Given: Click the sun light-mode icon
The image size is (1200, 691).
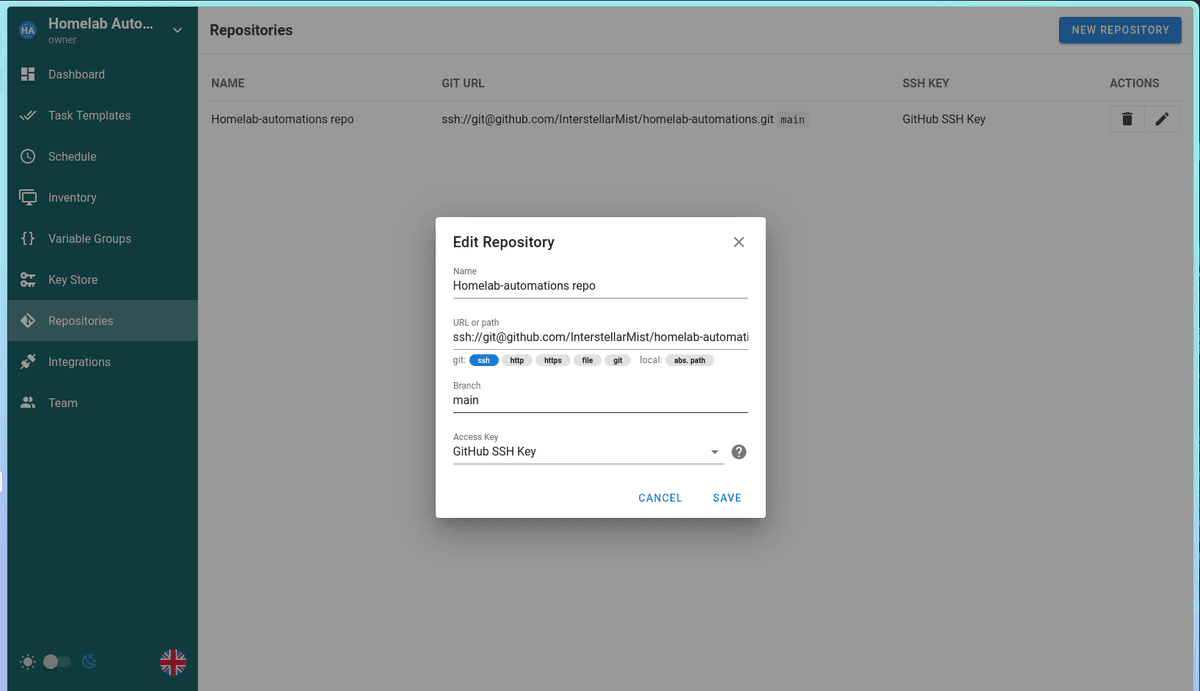Looking at the screenshot, I should 28,661.
